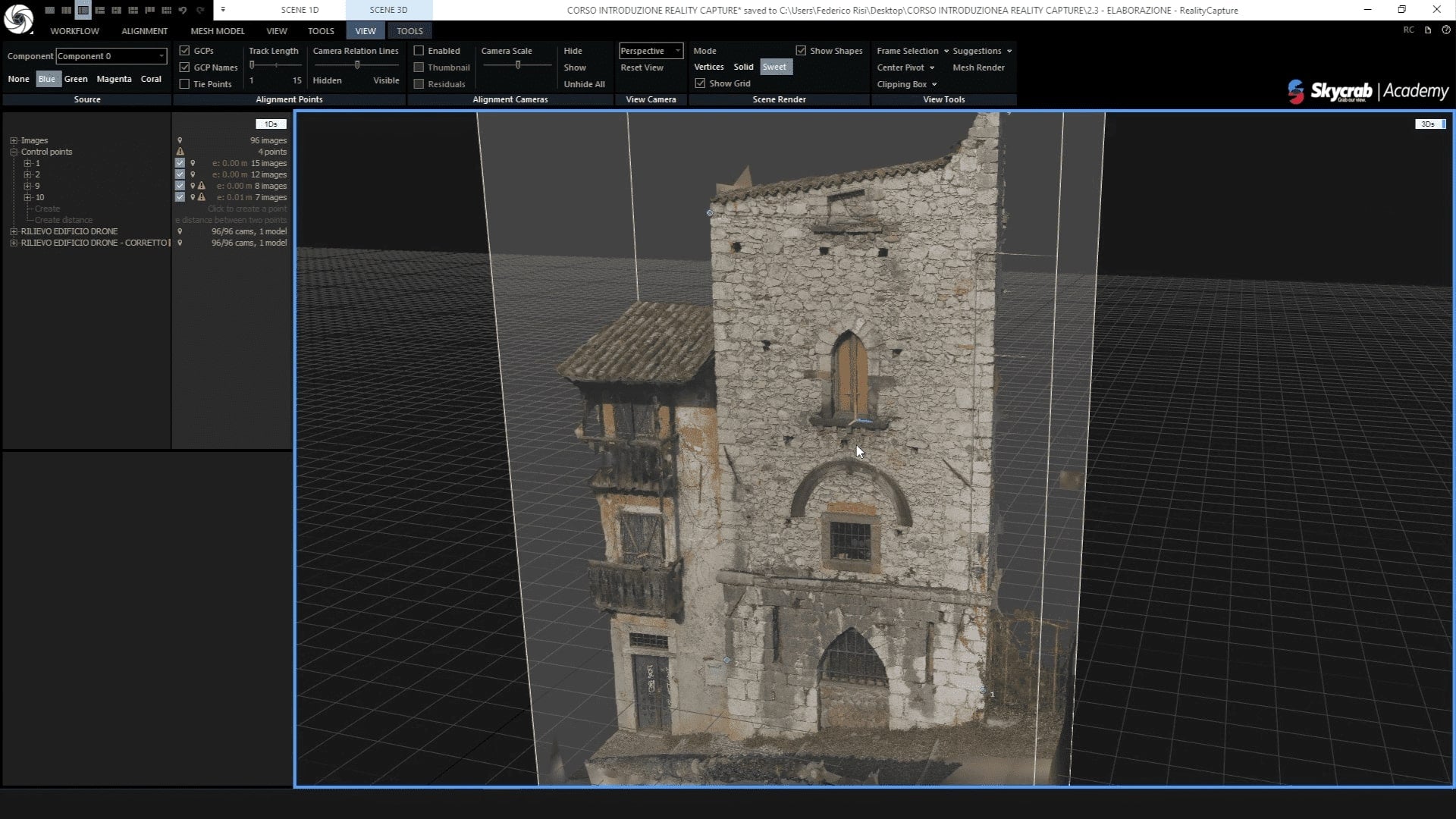Screen dimensions: 1456x819
Task: Uncheck control point 9 checkbox
Action: coord(180,186)
